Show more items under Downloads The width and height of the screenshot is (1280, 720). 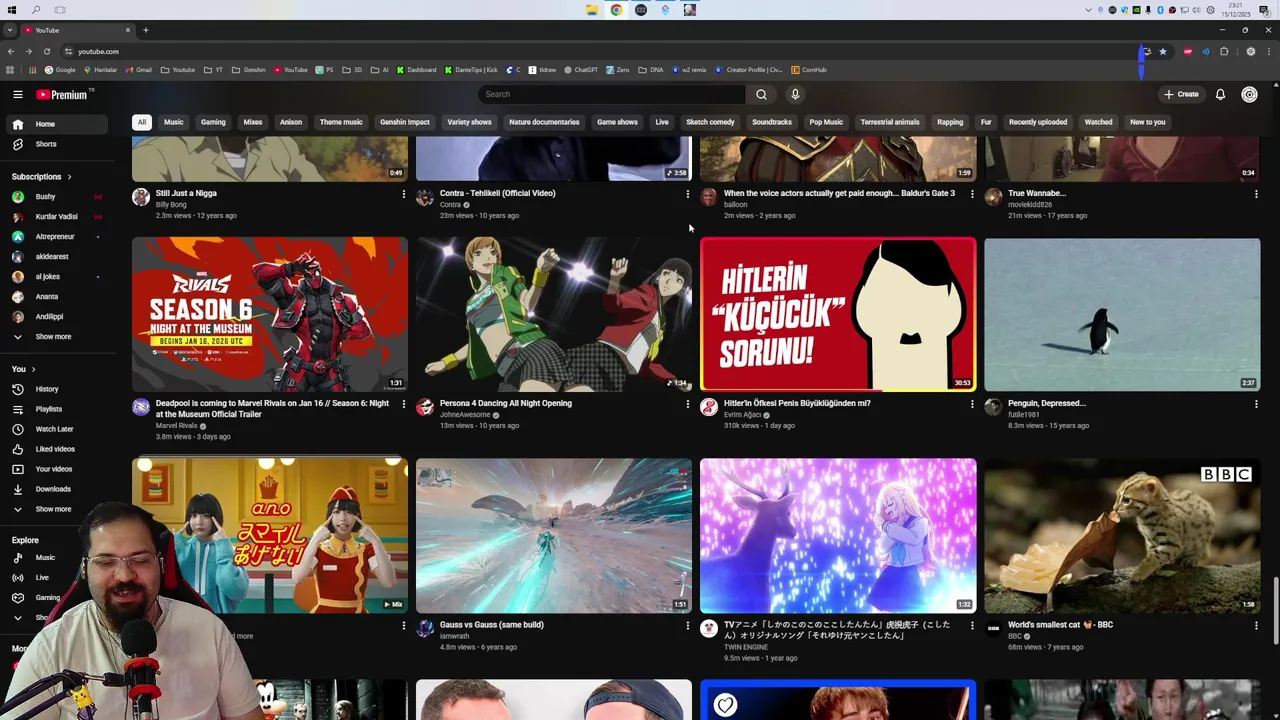pos(55,509)
